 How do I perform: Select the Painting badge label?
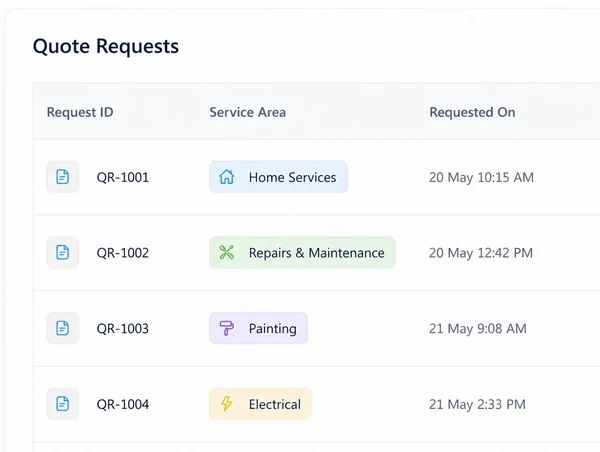coord(272,329)
